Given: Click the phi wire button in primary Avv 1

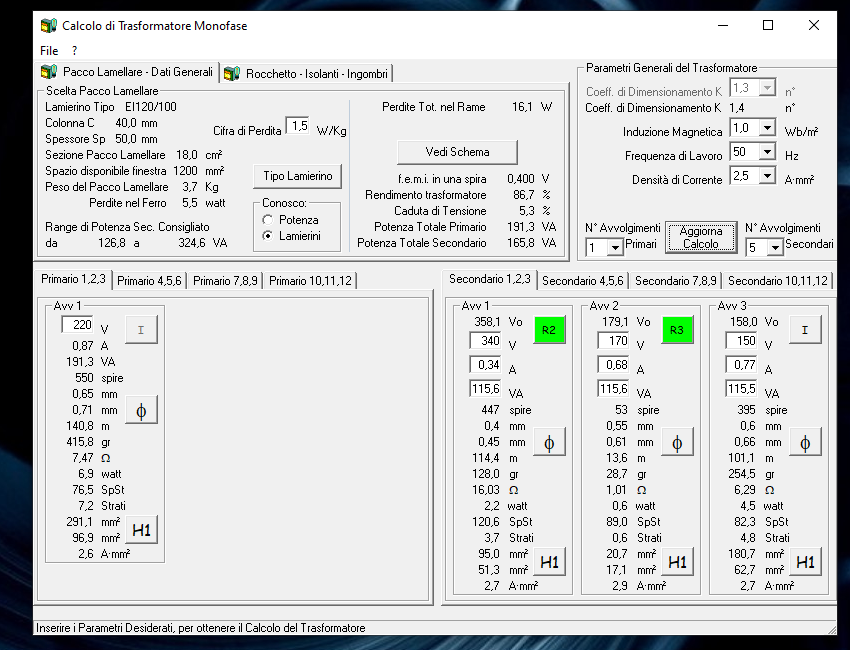Looking at the screenshot, I should [x=141, y=410].
